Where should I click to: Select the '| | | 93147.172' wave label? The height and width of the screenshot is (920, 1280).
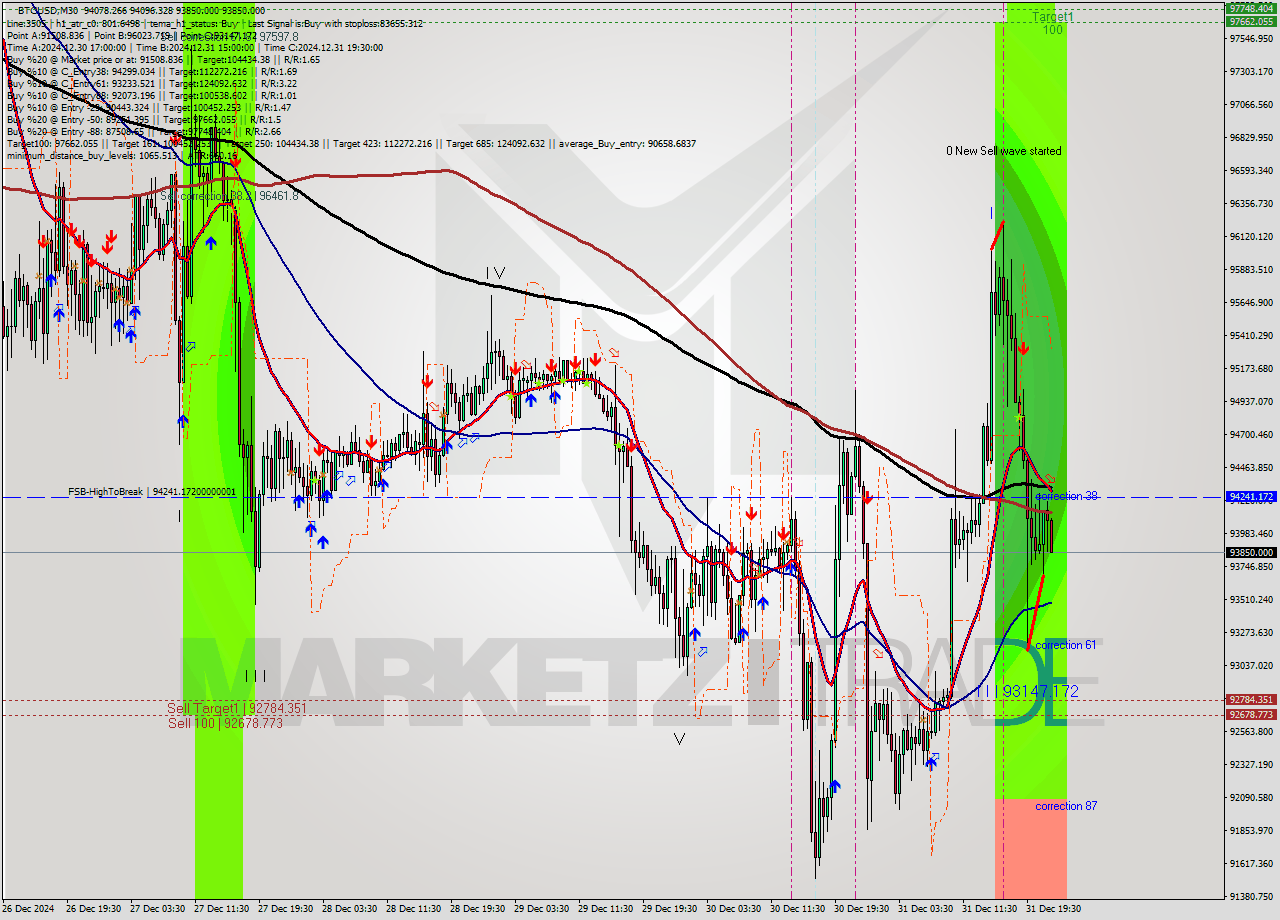(1029, 691)
